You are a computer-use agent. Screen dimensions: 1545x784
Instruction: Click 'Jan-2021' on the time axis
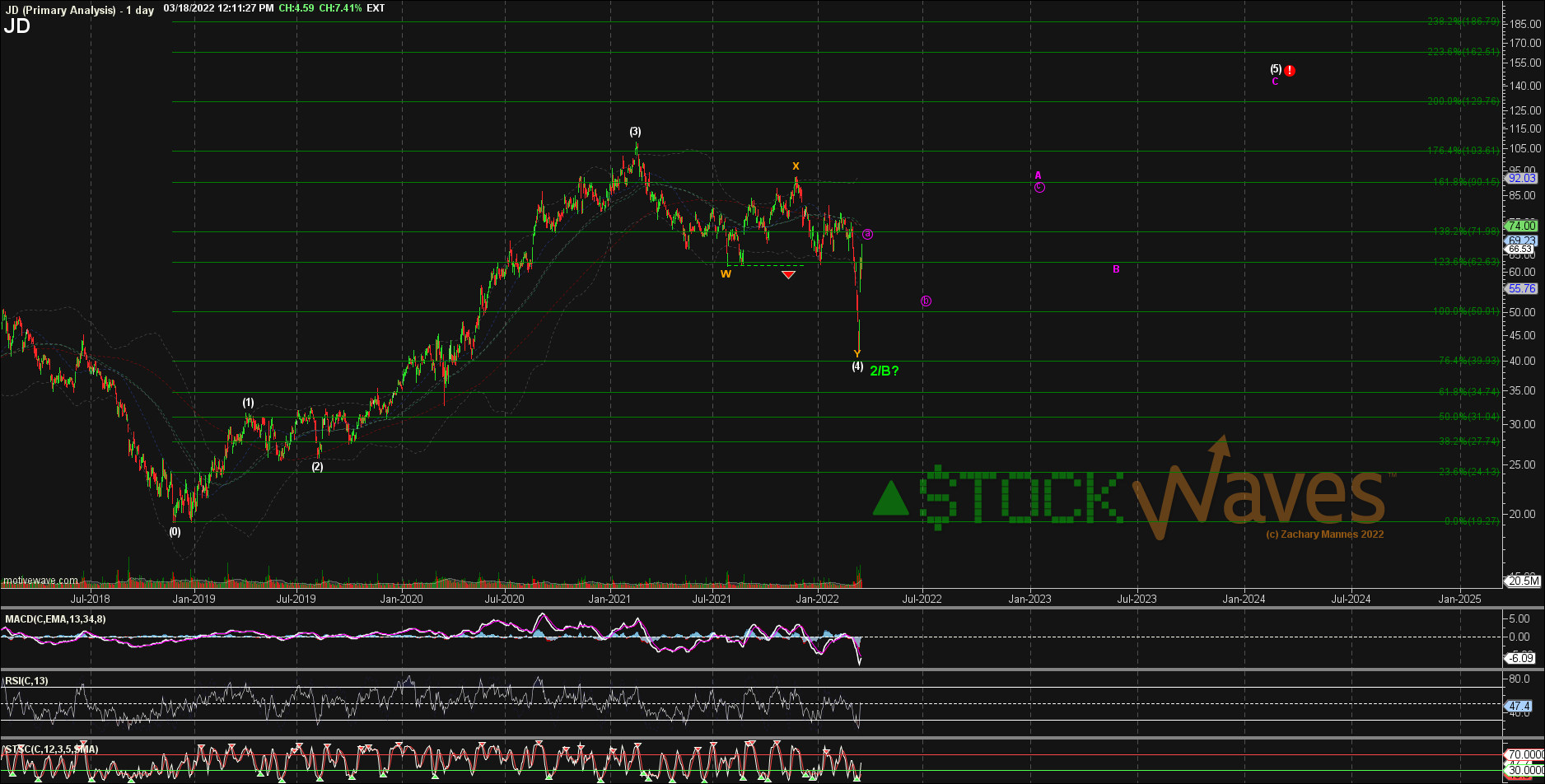609,599
